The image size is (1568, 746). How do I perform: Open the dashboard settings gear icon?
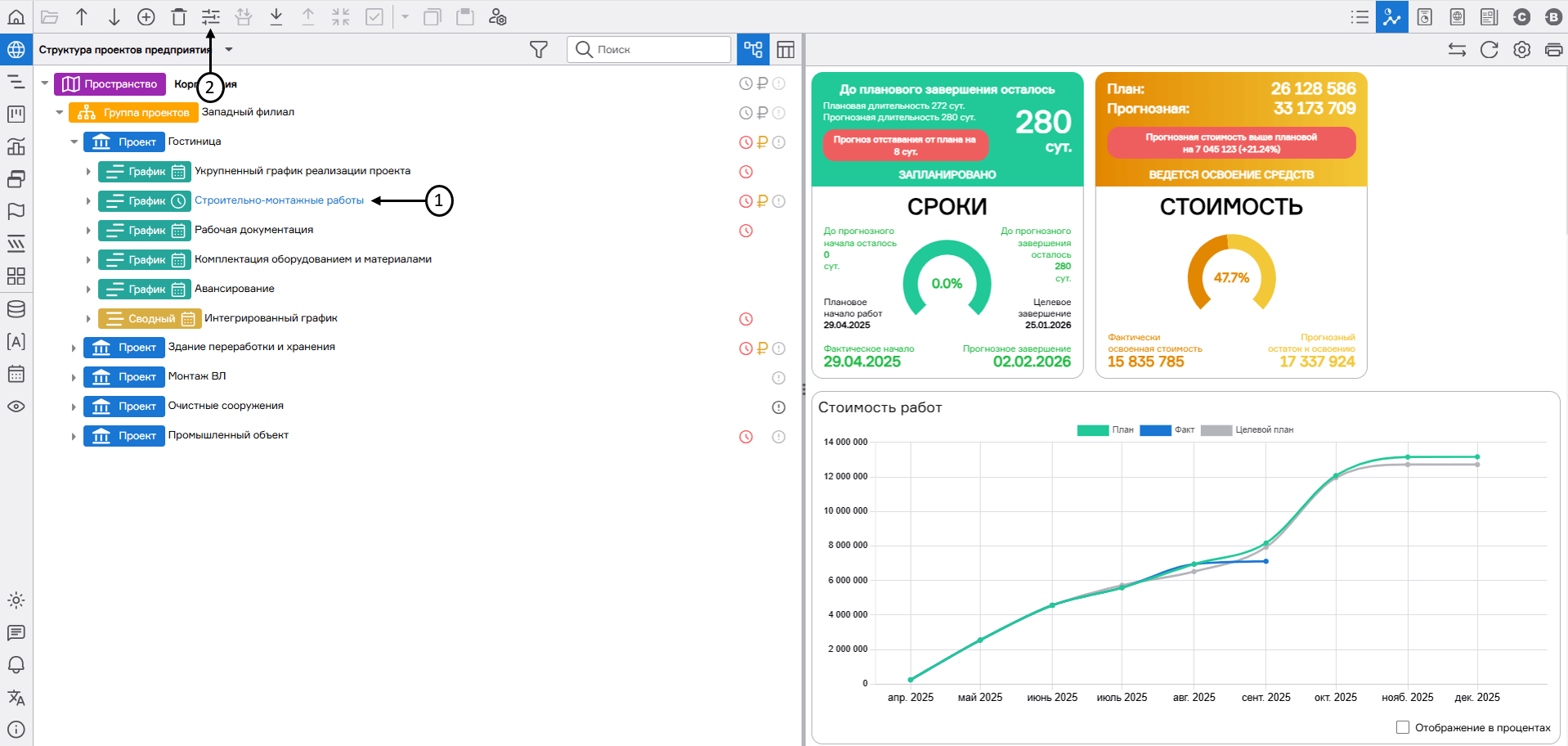tap(1521, 50)
